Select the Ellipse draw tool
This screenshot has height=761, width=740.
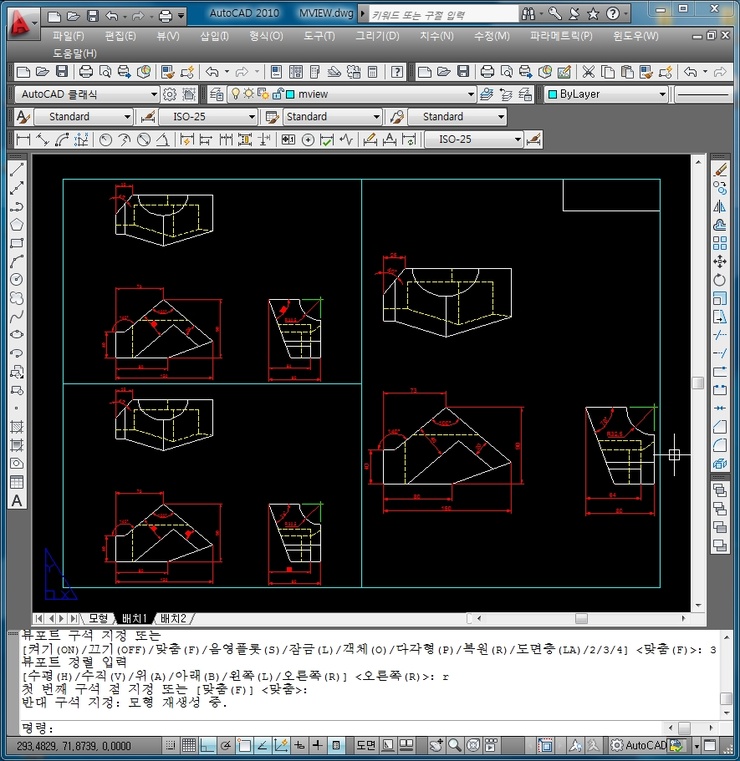17,334
